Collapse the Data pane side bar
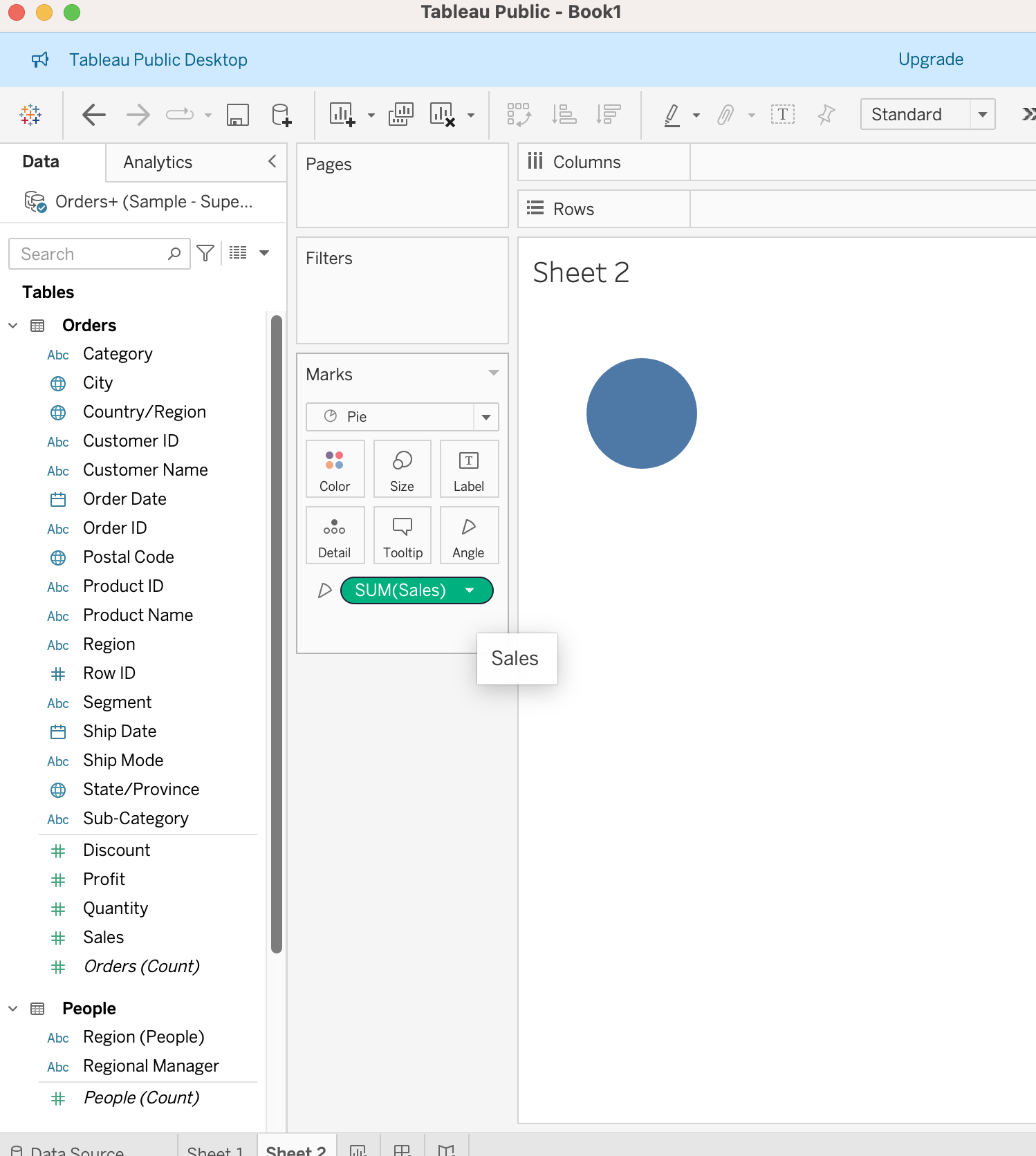The image size is (1036, 1156). [272, 161]
